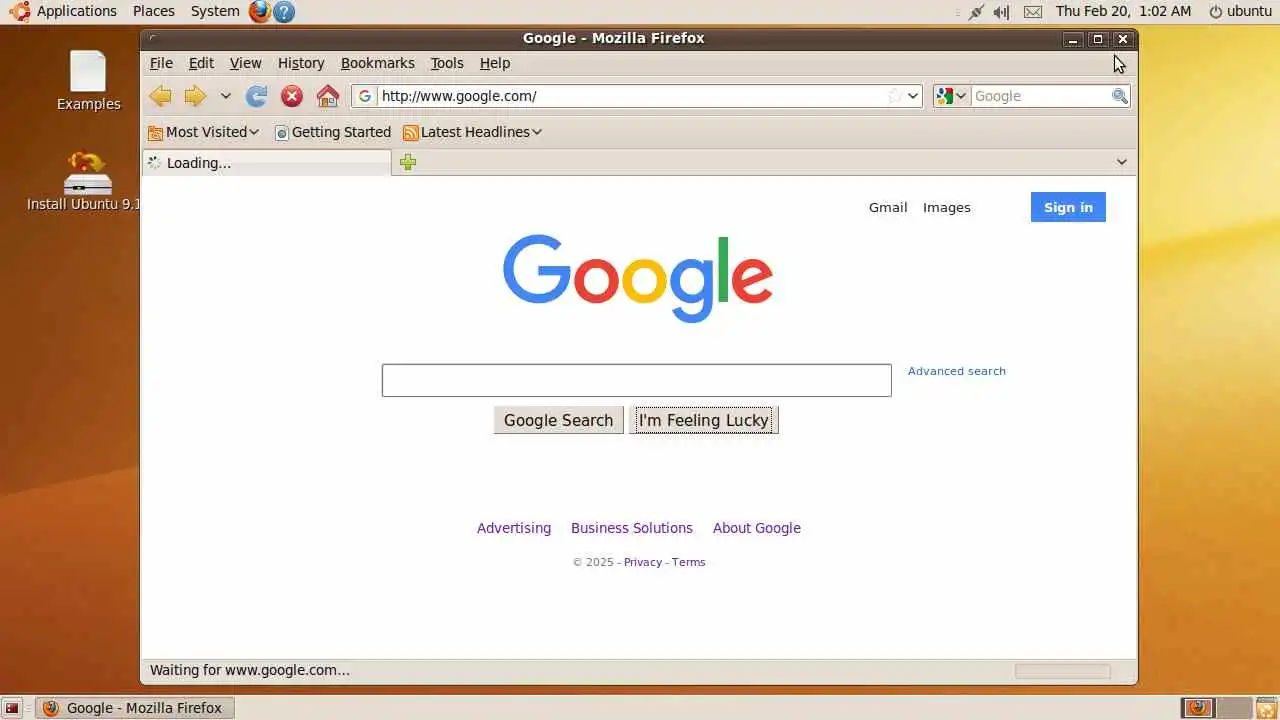Open the Advanced search link
This screenshot has width=1280, height=720.
(957, 371)
